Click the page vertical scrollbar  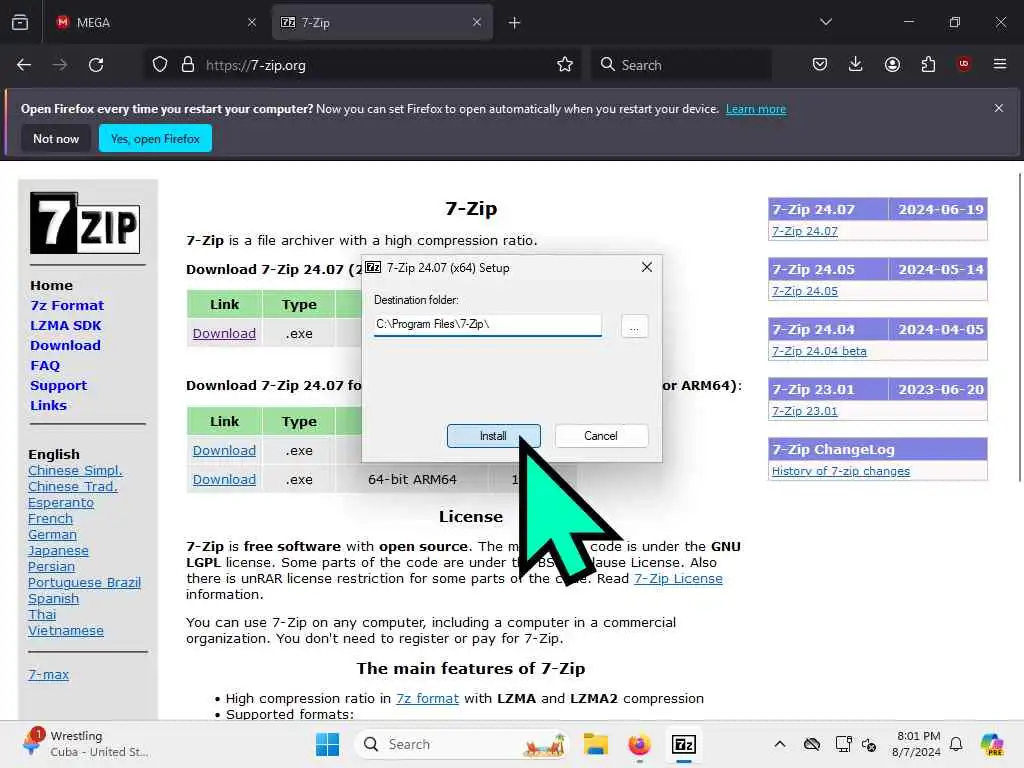click(1019, 327)
